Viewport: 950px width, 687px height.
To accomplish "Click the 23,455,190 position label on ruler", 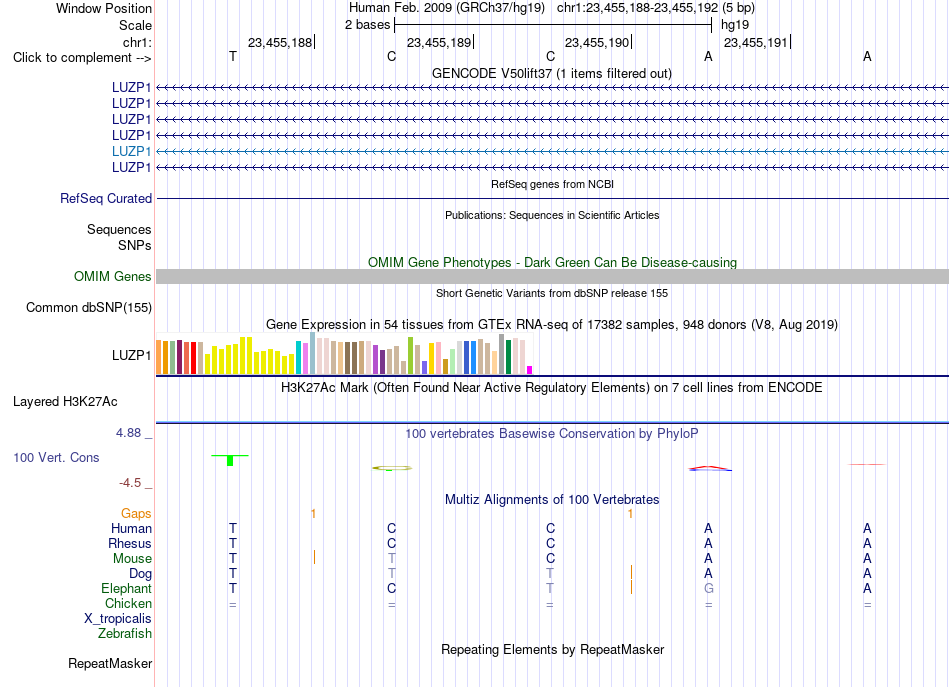I will pos(597,42).
